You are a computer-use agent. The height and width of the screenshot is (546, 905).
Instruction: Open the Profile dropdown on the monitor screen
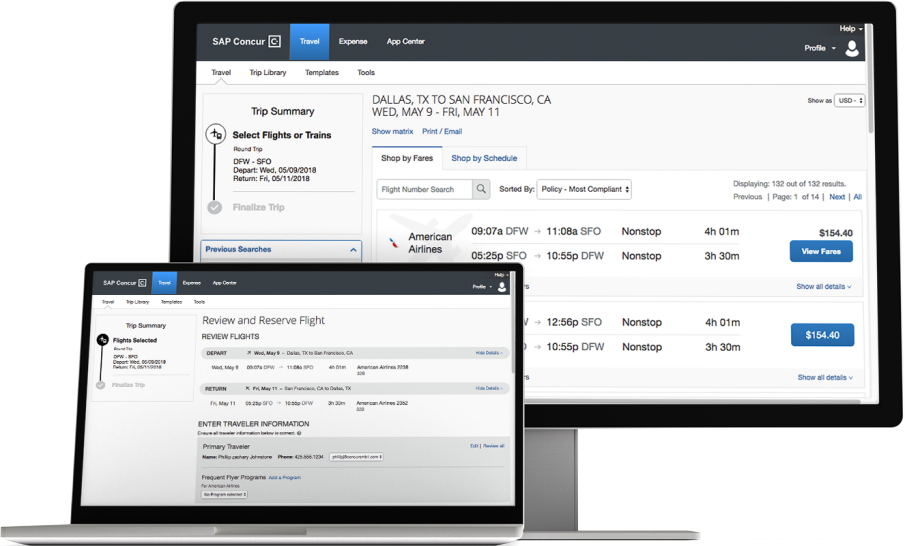click(820, 48)
